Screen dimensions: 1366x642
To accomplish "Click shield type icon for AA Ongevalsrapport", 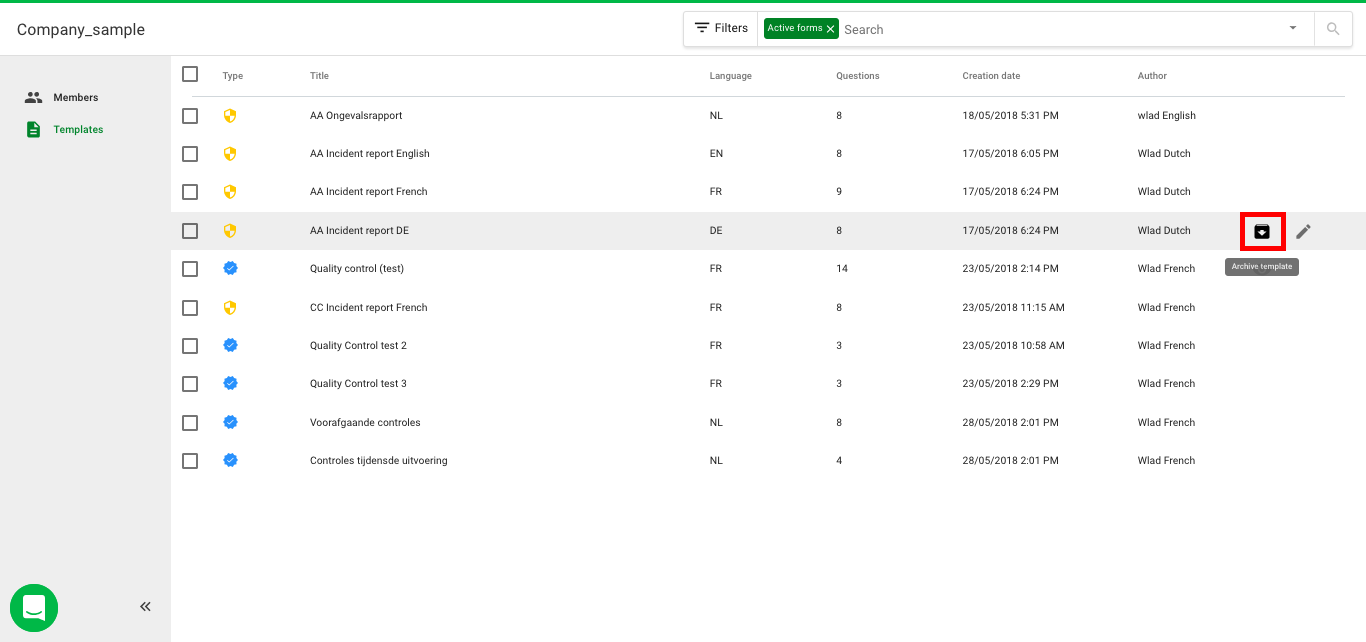I will (x=230, y=116).
